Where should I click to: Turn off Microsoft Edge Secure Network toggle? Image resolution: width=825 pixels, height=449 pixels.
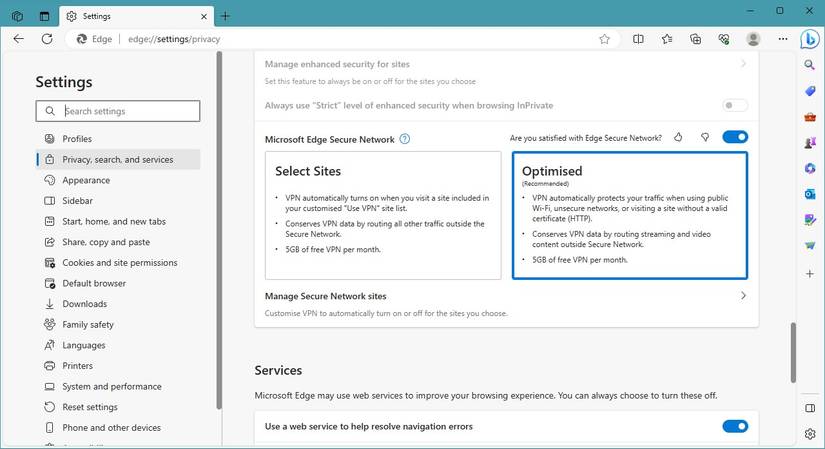734,137
